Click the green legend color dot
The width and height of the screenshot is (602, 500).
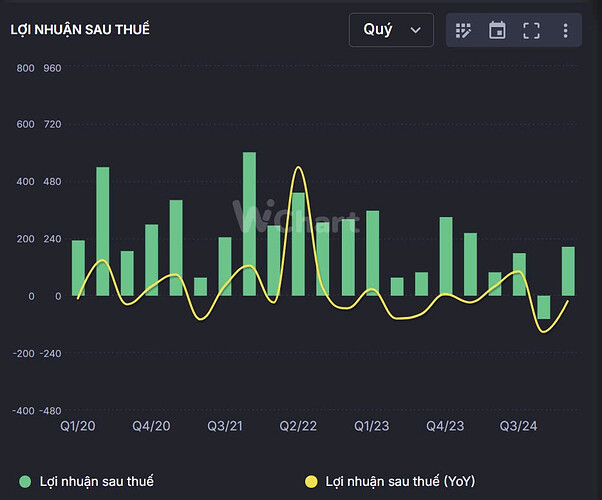(x=25, y=481)
